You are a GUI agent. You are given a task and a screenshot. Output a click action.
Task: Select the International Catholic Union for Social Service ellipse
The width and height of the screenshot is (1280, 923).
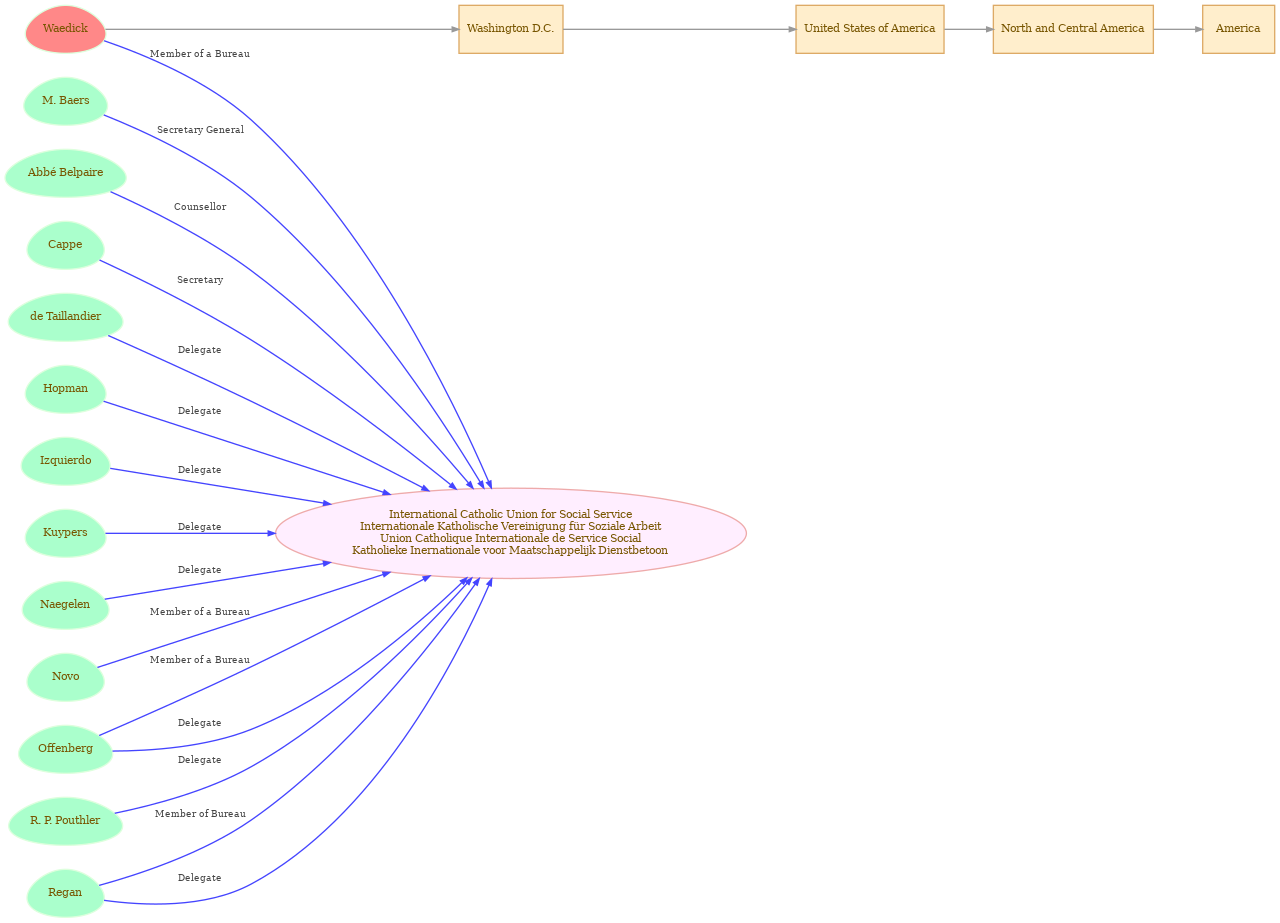tap(511, 533)
